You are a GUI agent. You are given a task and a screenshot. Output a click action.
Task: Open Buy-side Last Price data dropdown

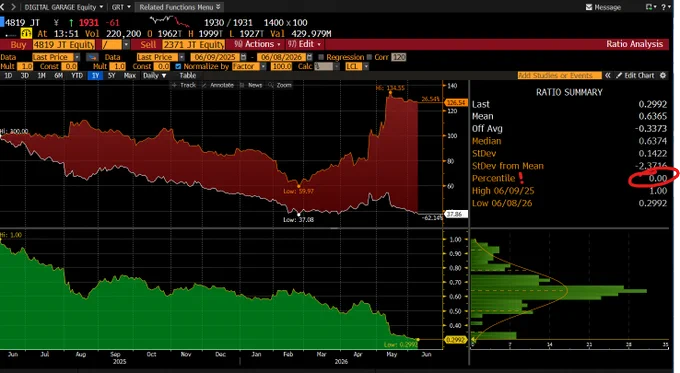pyautogui.click(x=77, y=57)
